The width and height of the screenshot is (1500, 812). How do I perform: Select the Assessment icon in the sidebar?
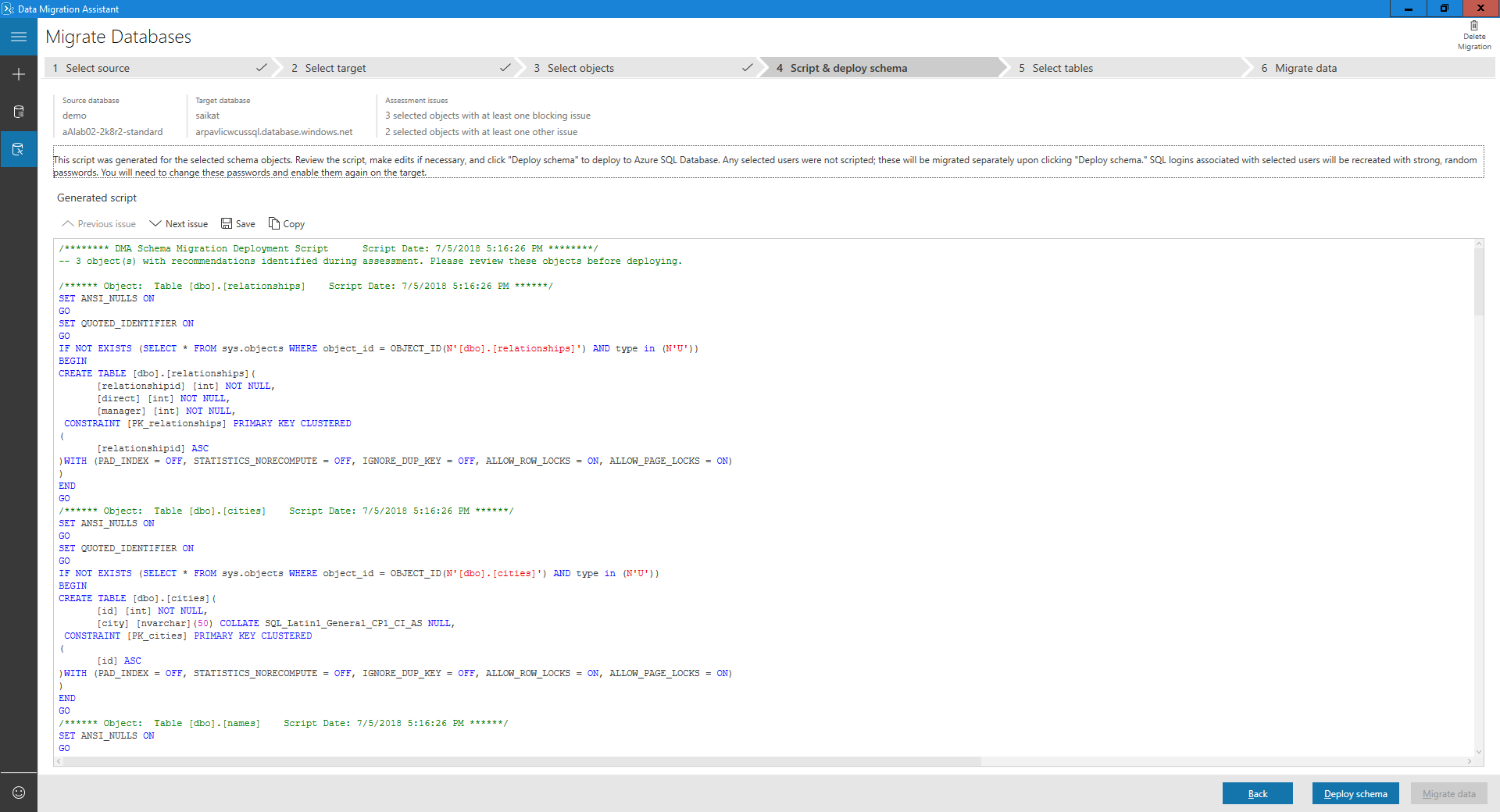point(18,112)
